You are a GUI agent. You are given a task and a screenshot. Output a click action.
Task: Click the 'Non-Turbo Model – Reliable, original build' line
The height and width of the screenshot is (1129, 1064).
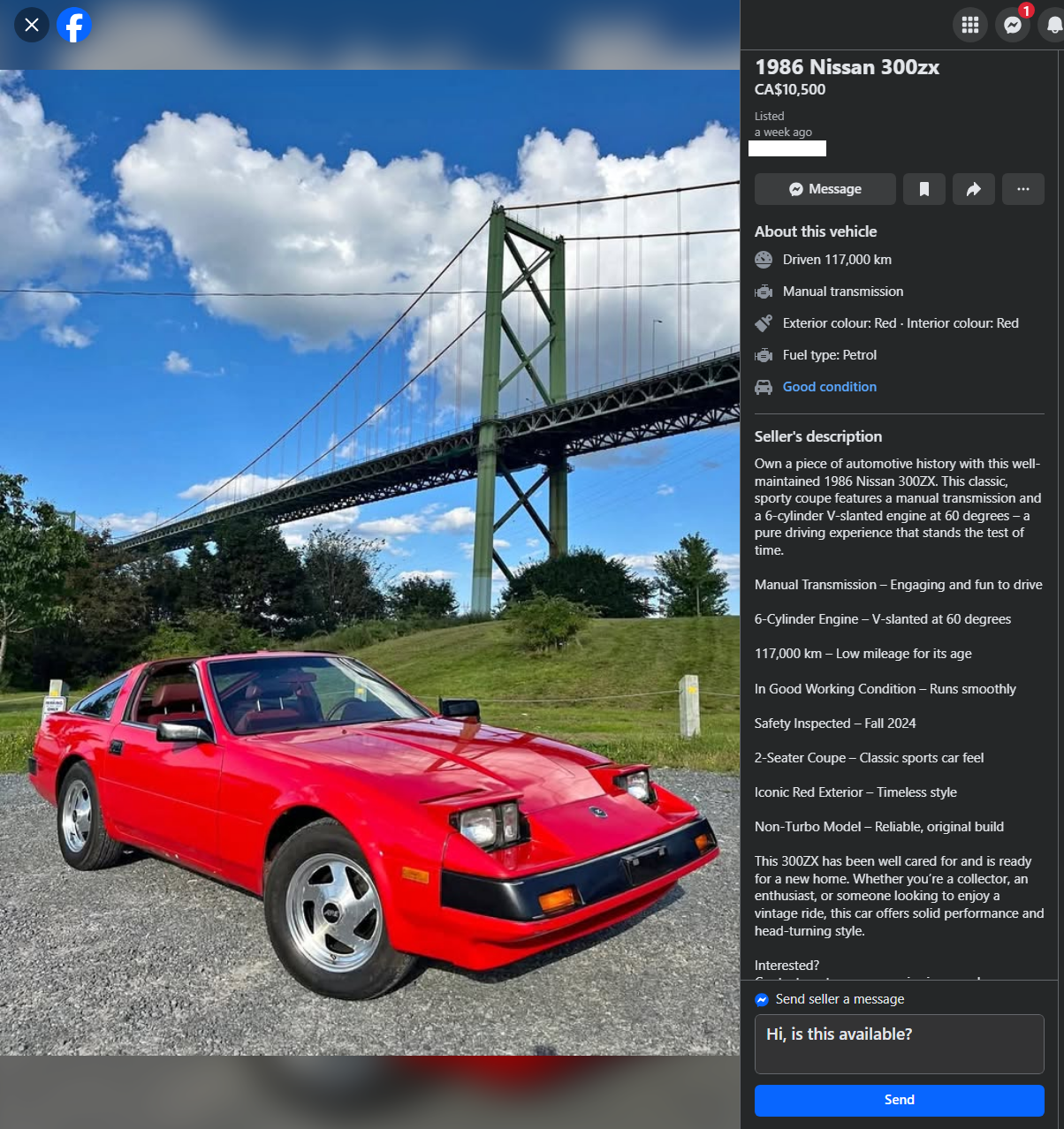point(879,827)
